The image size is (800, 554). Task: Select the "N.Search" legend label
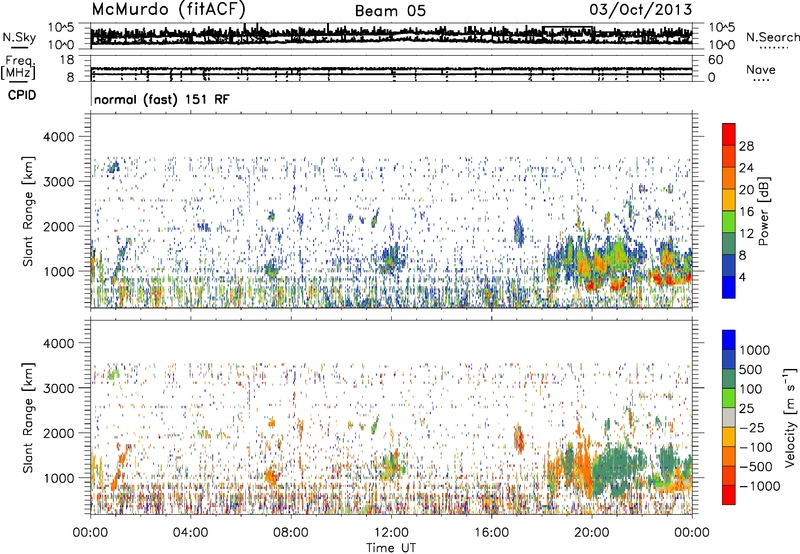(772, 37)
